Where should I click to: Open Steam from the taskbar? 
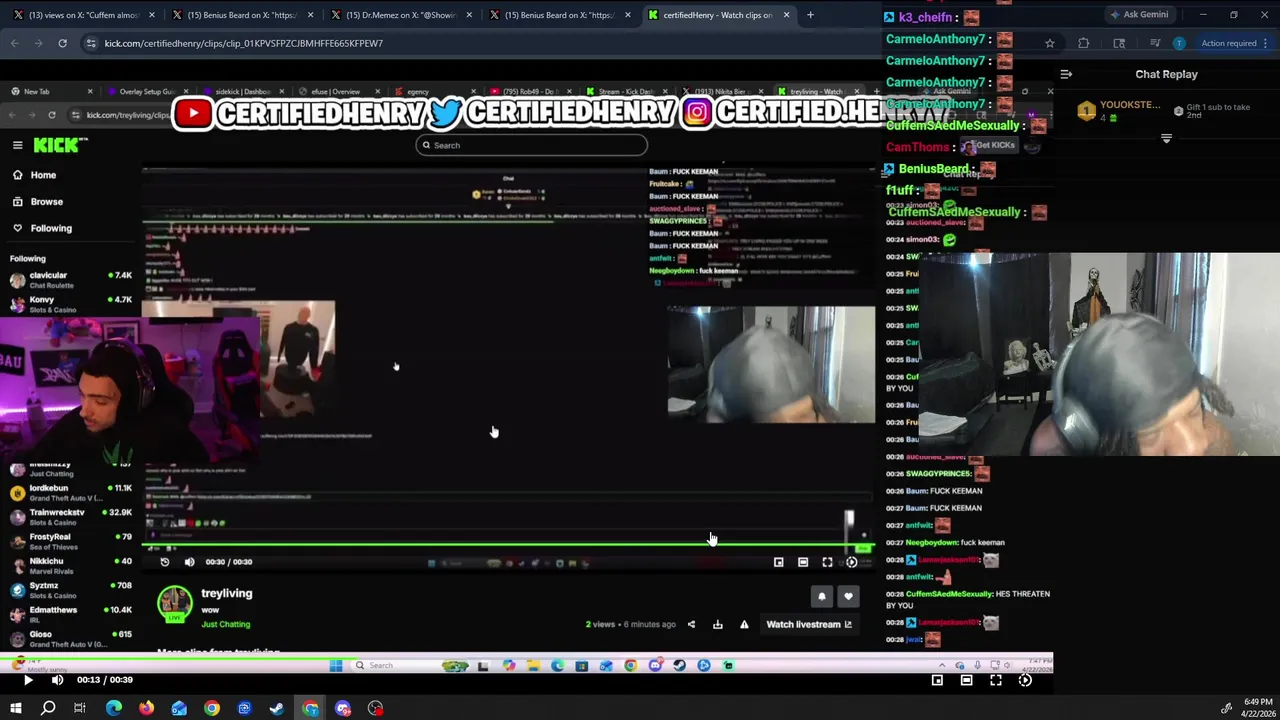[x=277, y=708]
